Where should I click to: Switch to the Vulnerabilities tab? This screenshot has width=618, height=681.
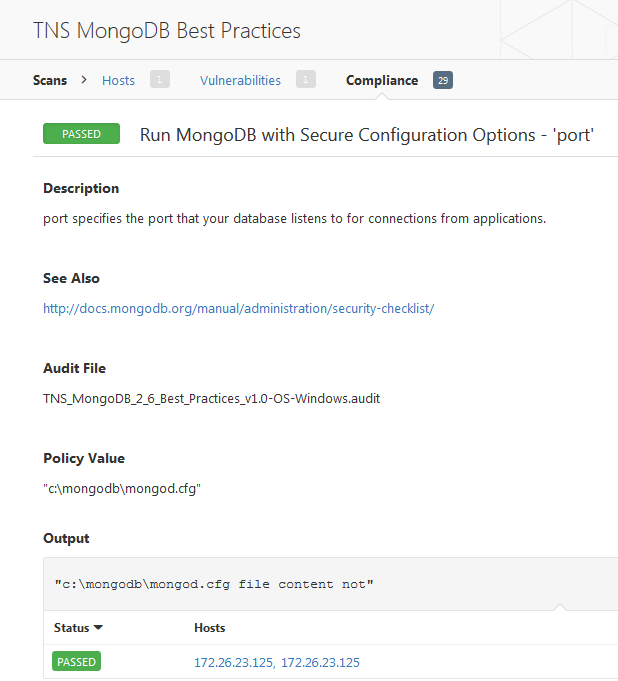(x=240, y=80)
